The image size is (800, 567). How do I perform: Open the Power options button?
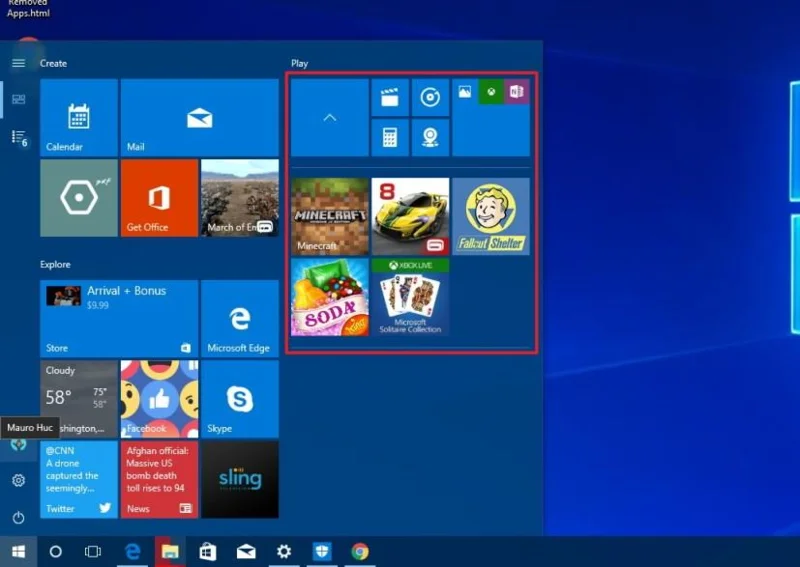(18, 517)
